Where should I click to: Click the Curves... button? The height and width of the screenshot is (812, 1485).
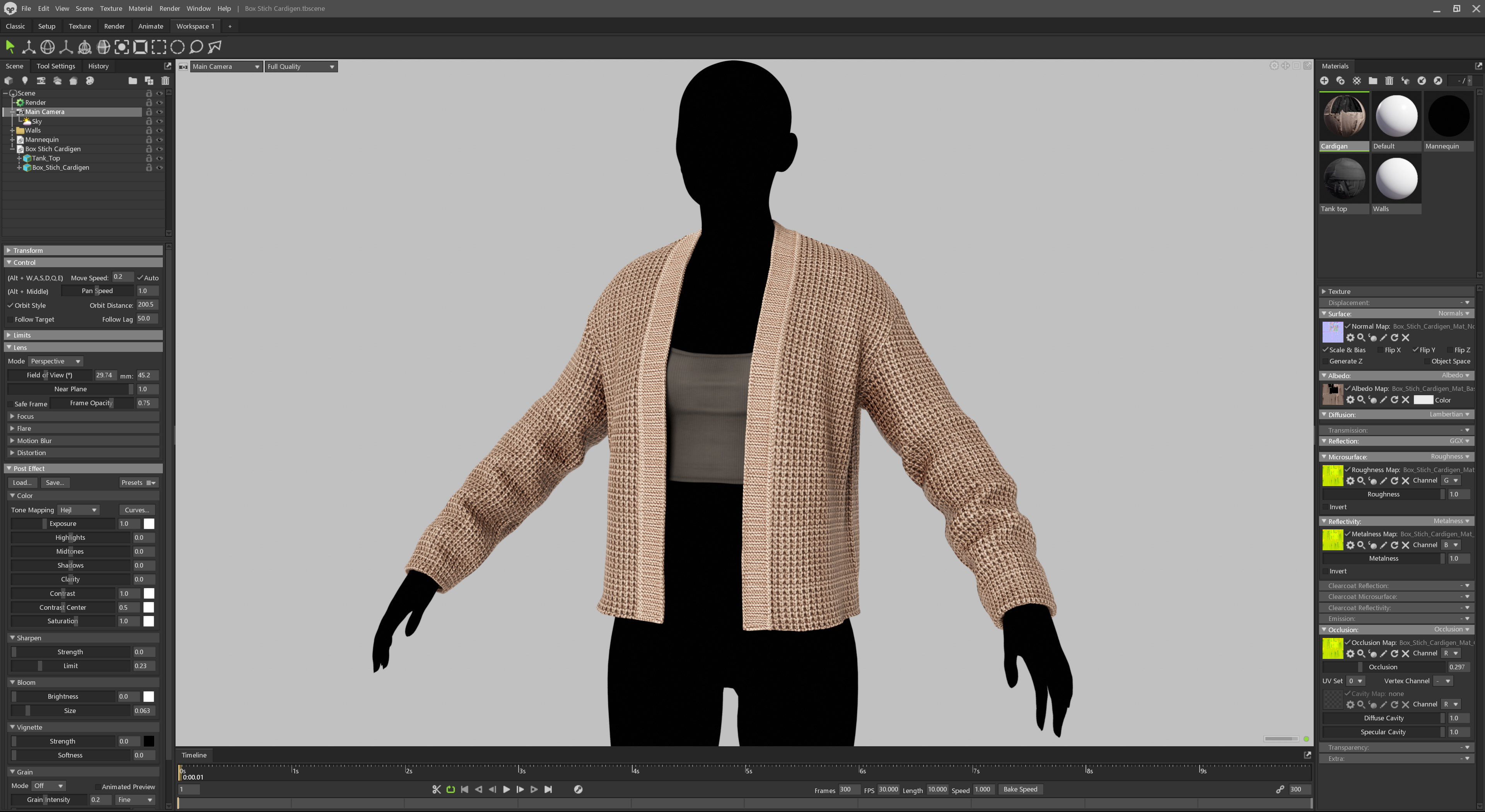[137, 510]
